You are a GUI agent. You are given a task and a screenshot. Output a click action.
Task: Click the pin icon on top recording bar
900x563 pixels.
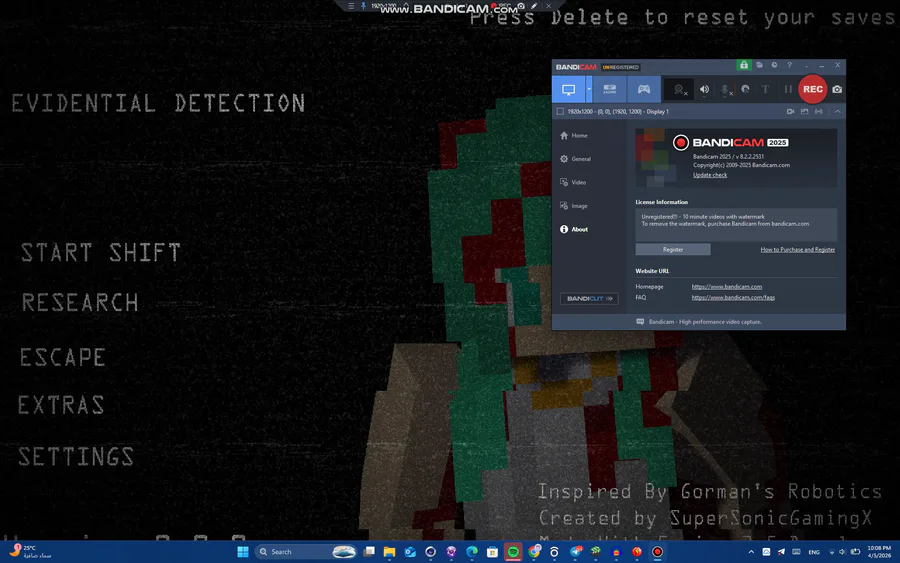coord(363,6)
